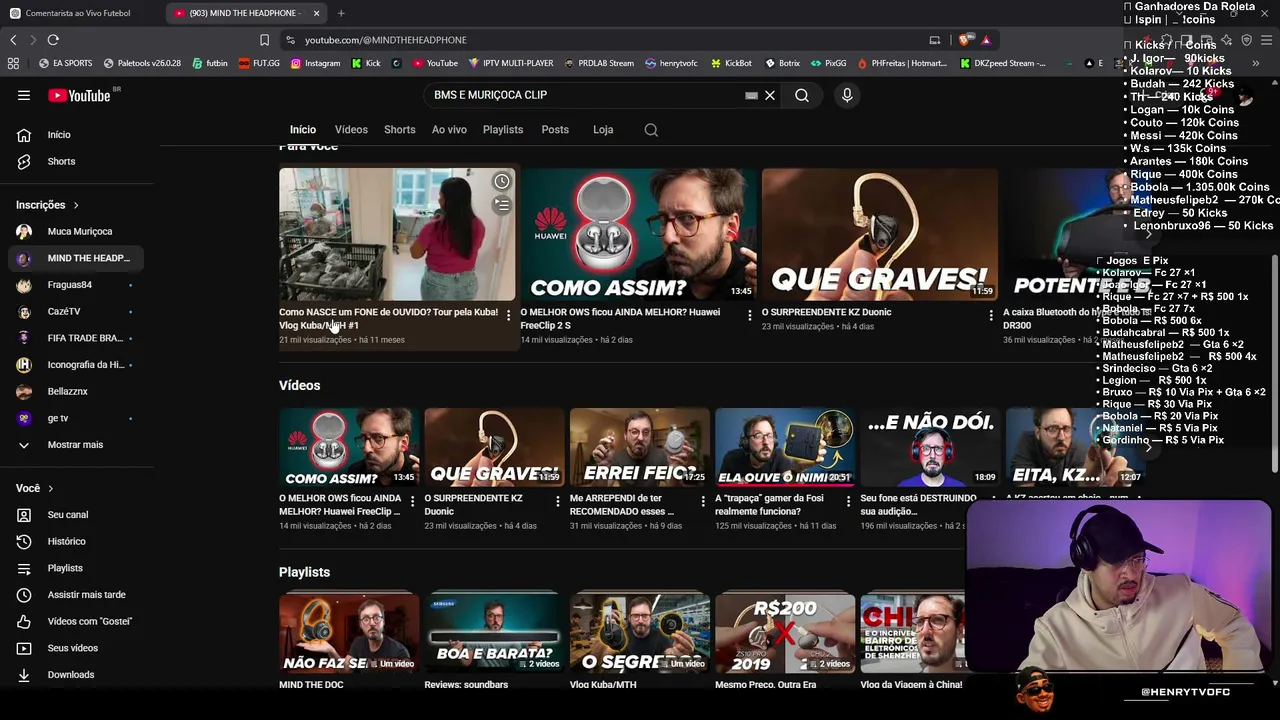Open the Instagram bookmark
The height and width of the screenshot is (720, 1280).
click(316, 63)
